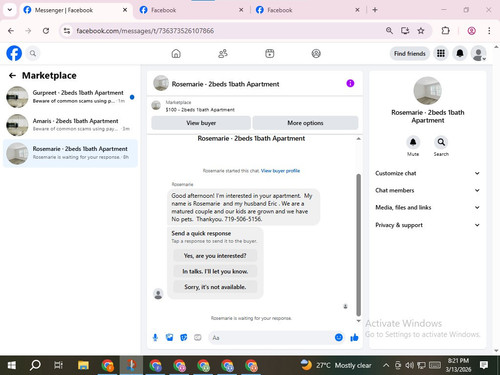Expand the Privacy & support section

point(428,225)
